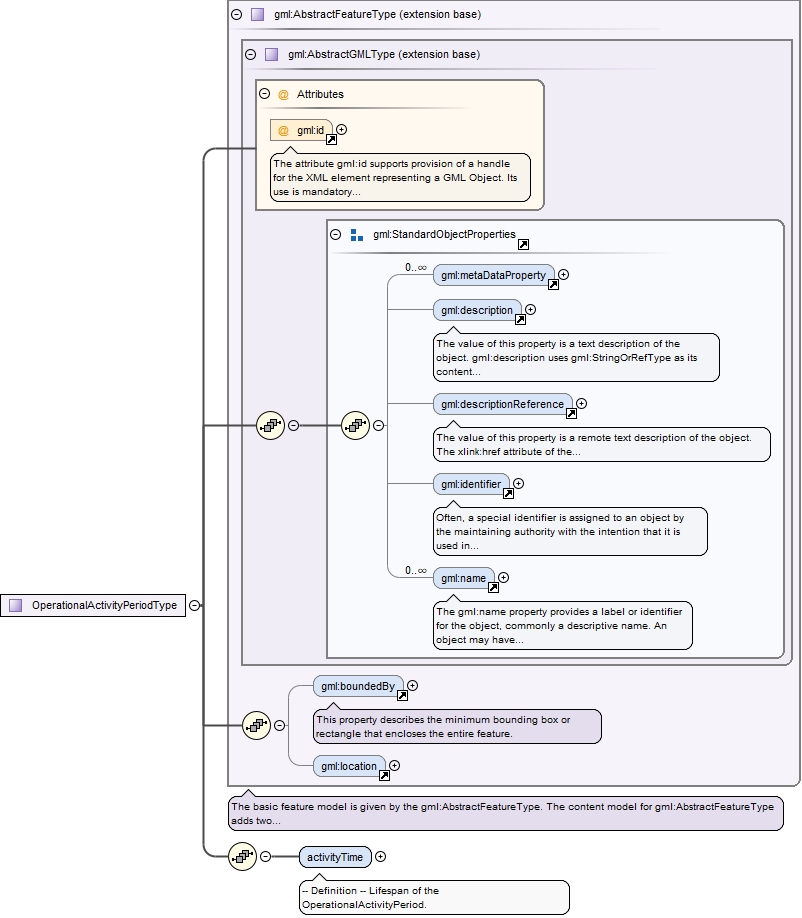802x918 pixels.
Task: Expand the gml:description element
Action: tap(530, 310)
